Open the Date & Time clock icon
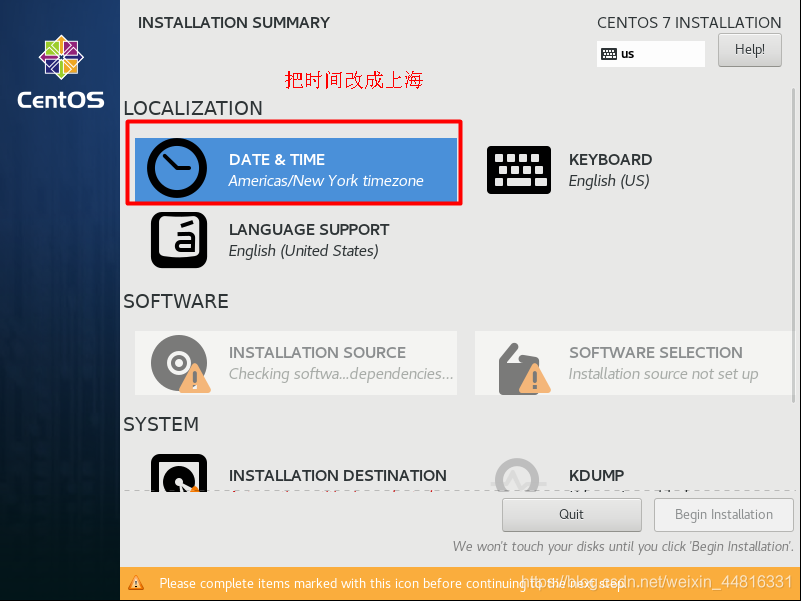This screenshot has width=801, height=601. (177, 168)
